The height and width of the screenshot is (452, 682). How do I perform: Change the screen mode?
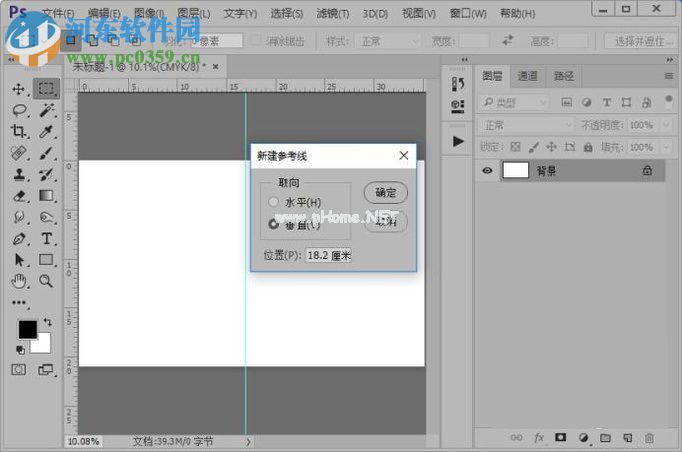coord(46,370)
